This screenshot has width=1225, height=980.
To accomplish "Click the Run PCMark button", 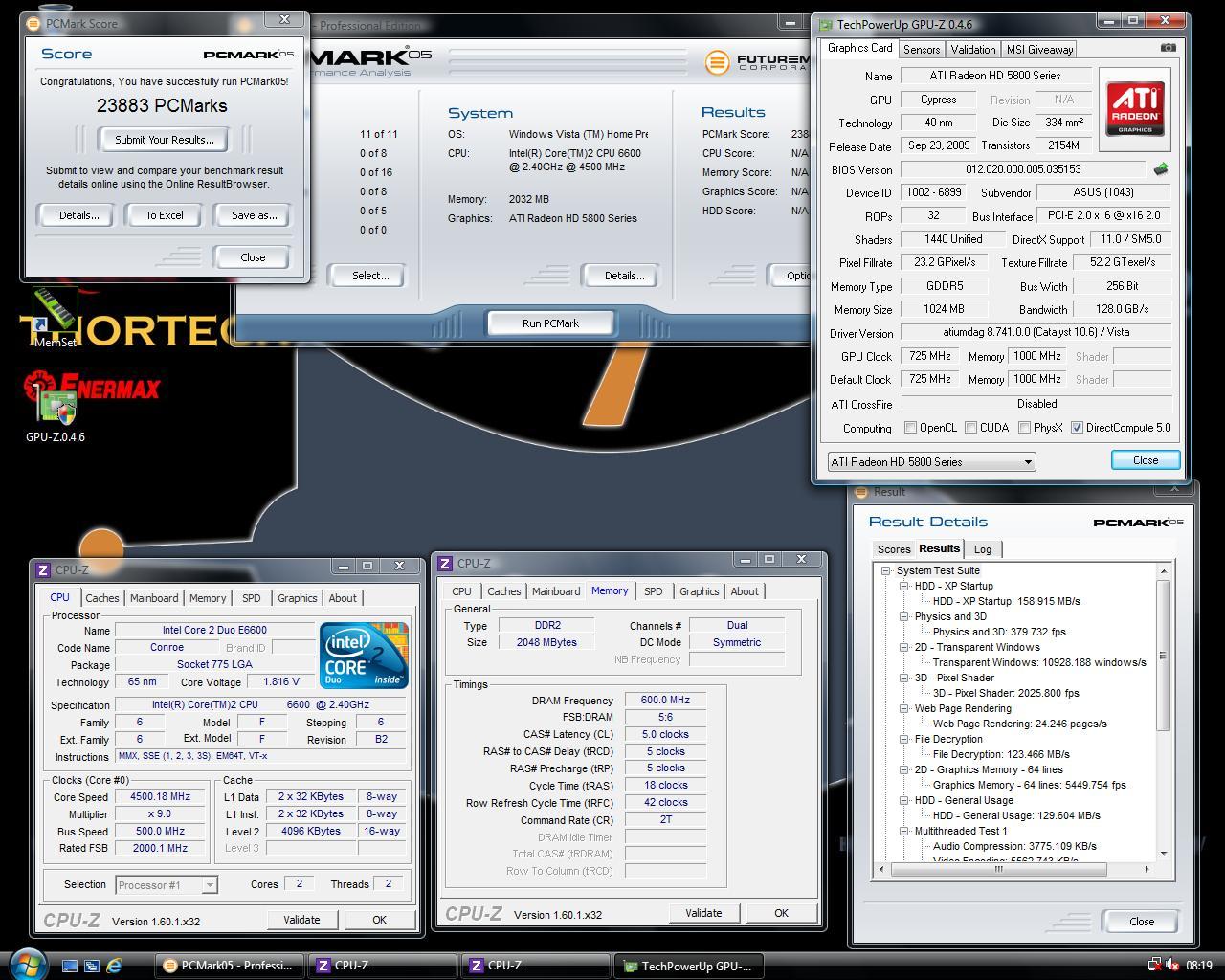I will pyautogui.click(x=550, y=323).
